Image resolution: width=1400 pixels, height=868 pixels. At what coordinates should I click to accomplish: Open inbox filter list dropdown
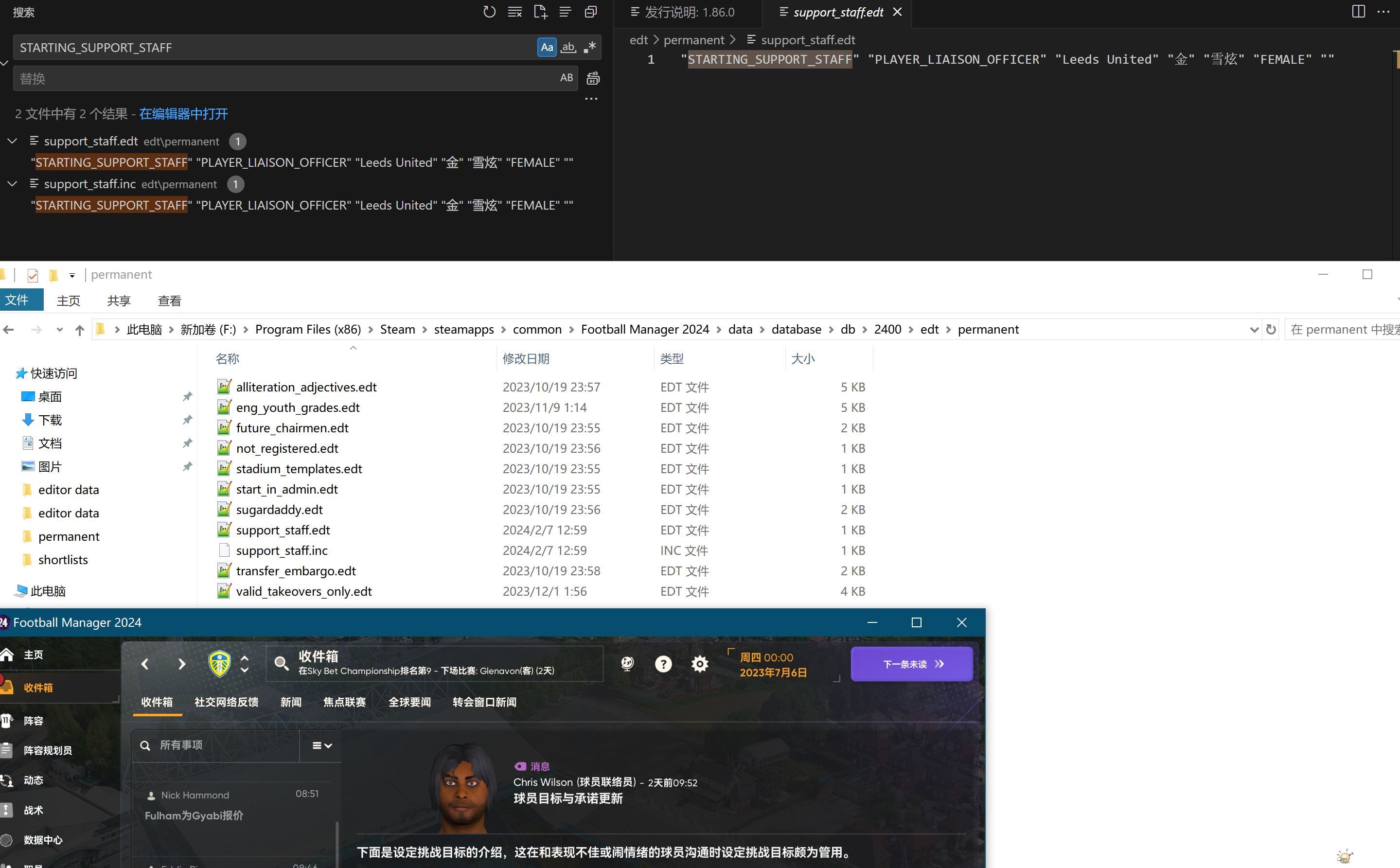click(x=321, y=745)
